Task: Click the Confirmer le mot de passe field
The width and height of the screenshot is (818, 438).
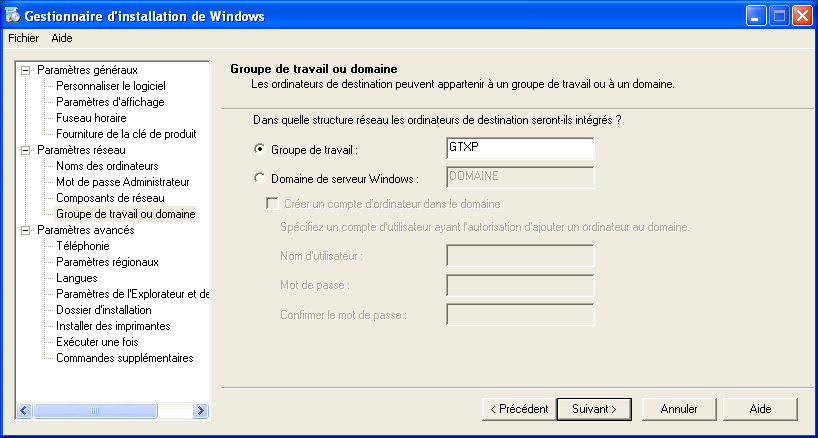Action: [520, 315]
